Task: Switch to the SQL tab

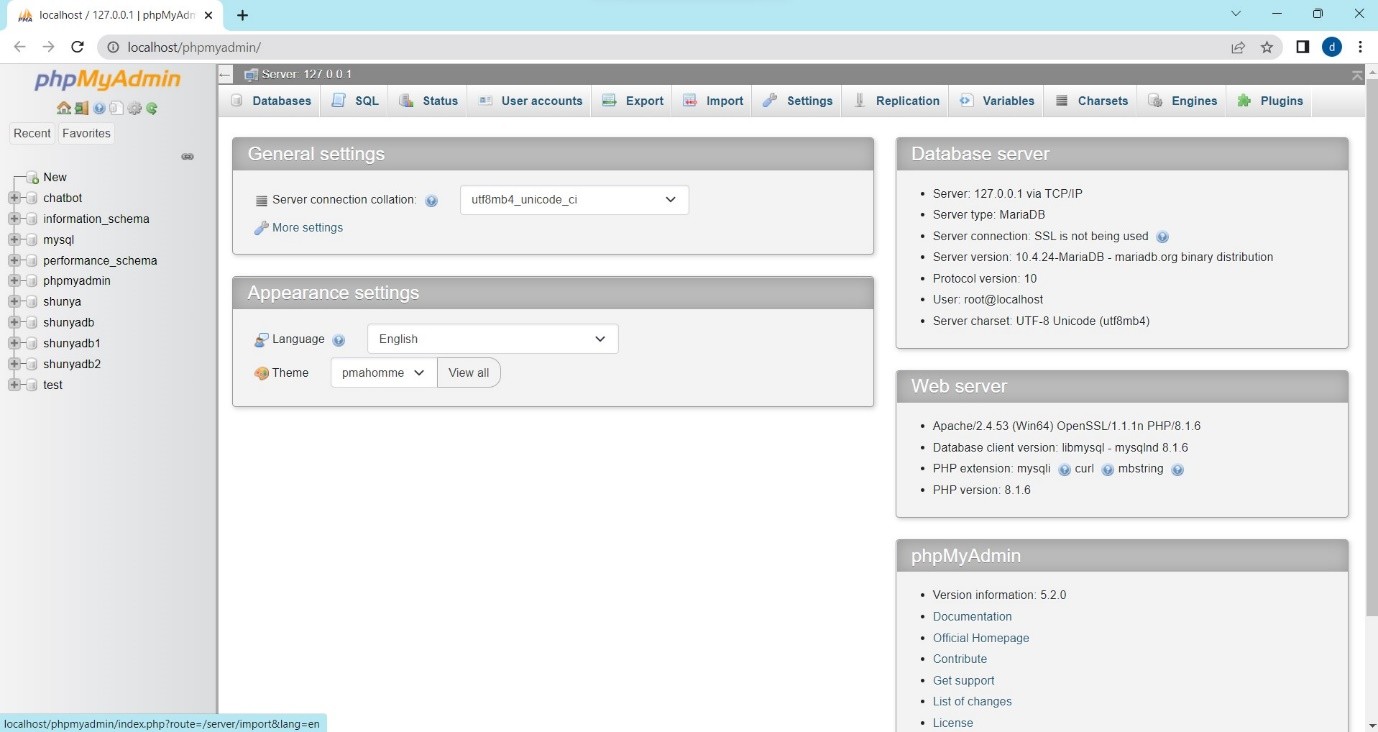Action: pos(356,101)
